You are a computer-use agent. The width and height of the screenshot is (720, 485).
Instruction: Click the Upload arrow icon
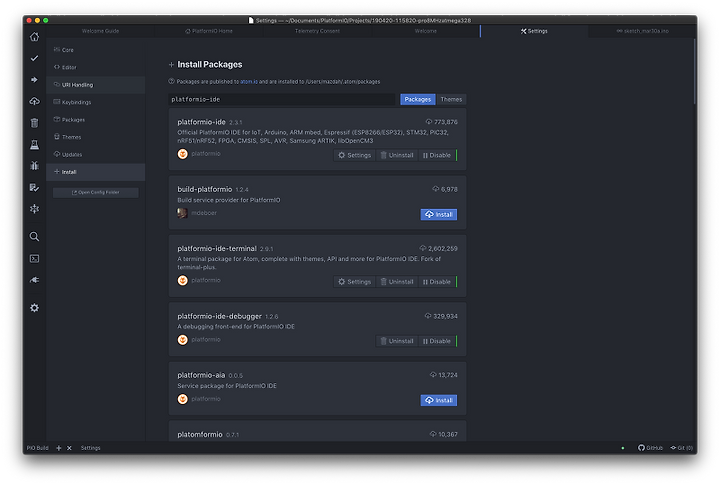pos(34,79)
